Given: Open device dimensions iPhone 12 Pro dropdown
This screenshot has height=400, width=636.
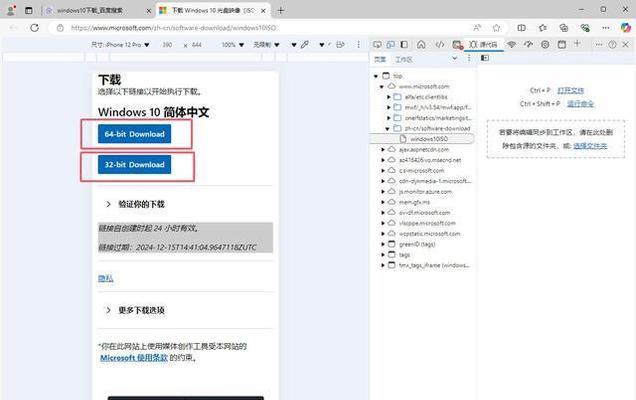Looking at the screenshot, I should click(120, 45).
